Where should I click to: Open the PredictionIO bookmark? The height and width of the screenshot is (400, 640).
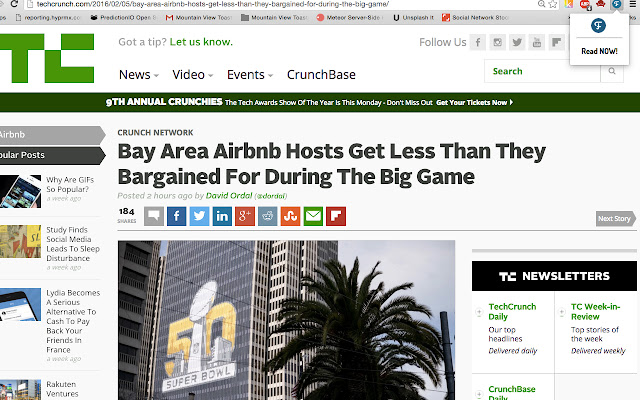click(x=124, y=18)
